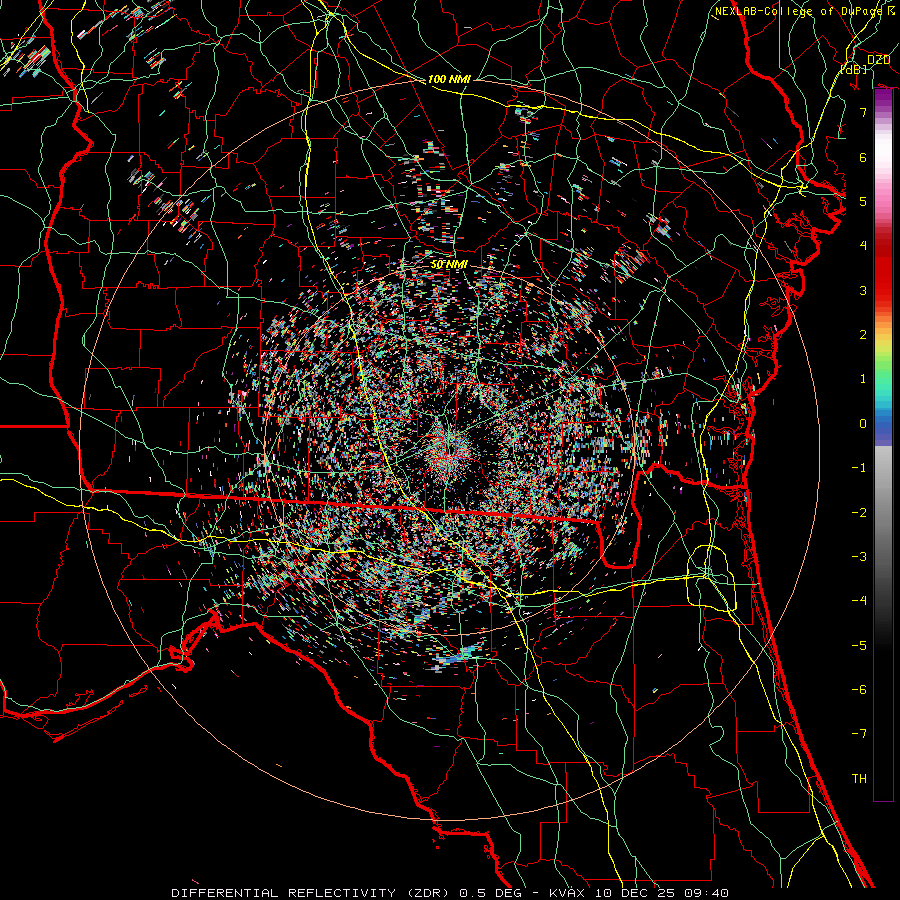
Task: Click the positive 7 scale label
Action: (863, 112)
